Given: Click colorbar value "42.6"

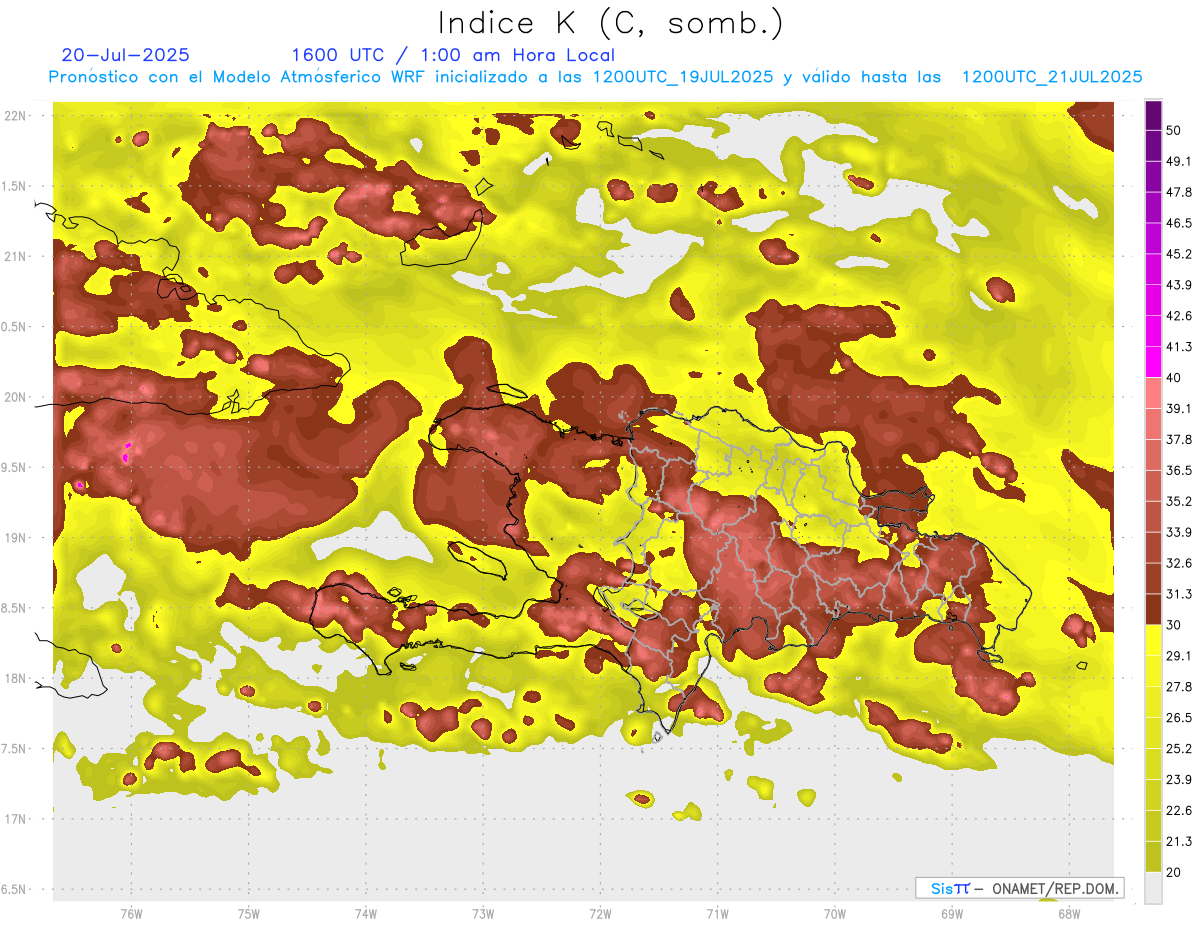Looking at the screenshot, I should point(1179,316).
